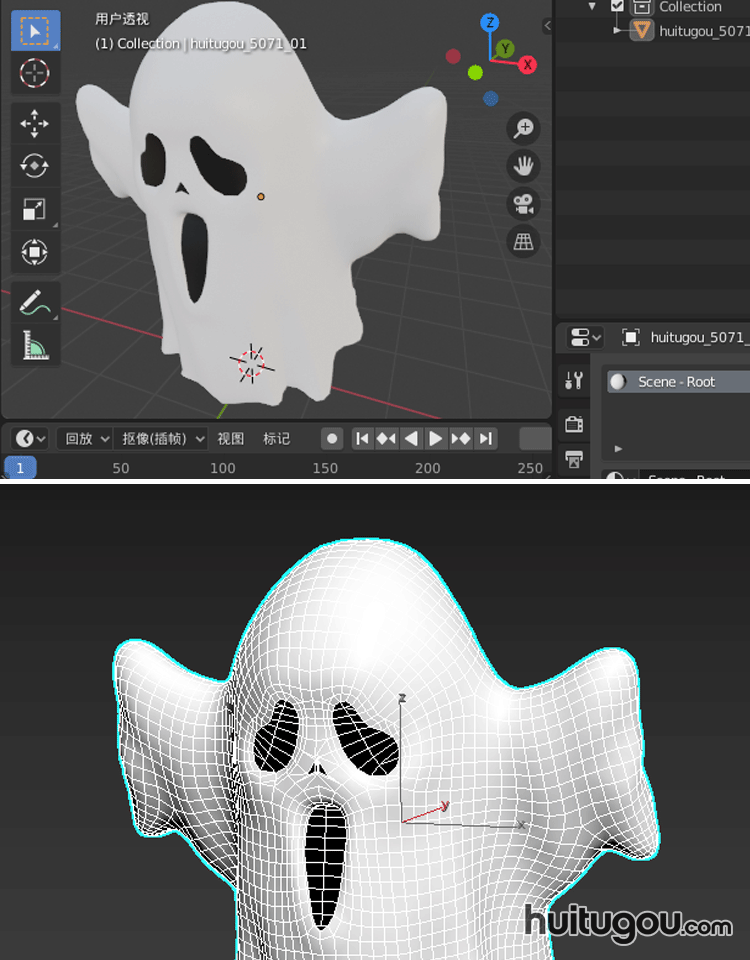Image resolution: width=750 pixels, height=960 pixels.
Task: Click the viewport zoom magnifier icon
Action: point(523,128)
